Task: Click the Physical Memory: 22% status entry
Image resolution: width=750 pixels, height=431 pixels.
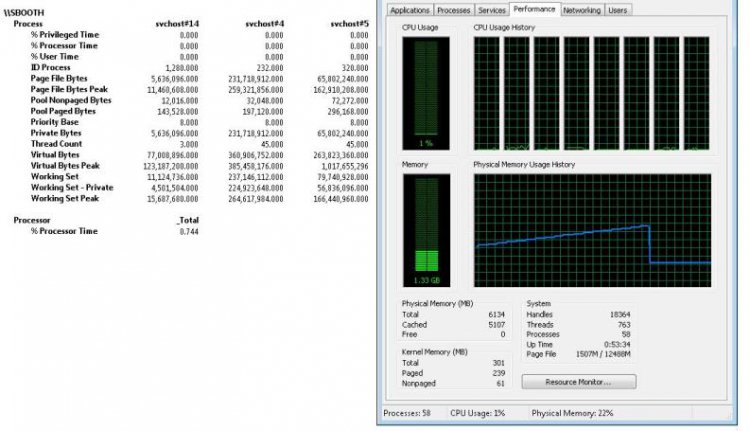Action: coord(572,413)
